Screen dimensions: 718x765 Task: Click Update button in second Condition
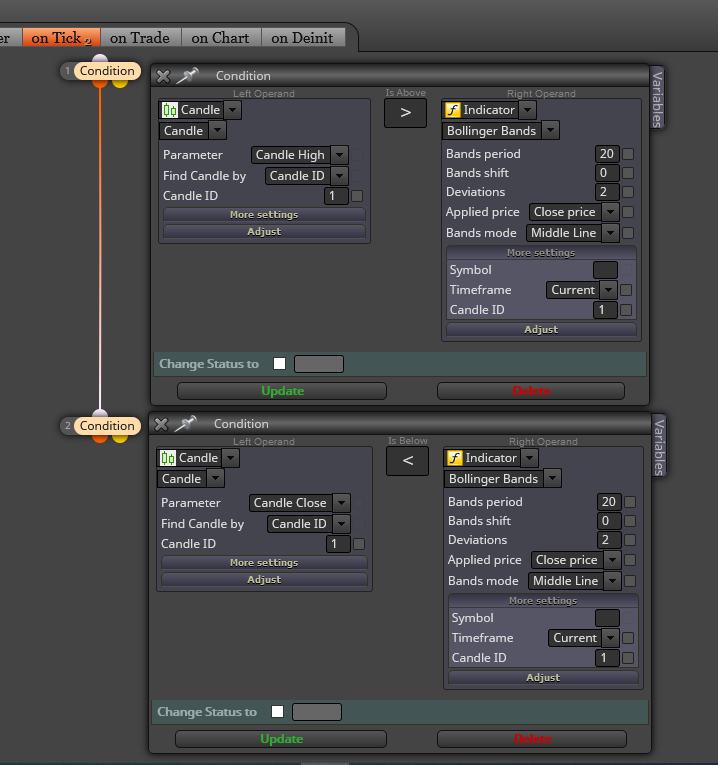point(281,739)
